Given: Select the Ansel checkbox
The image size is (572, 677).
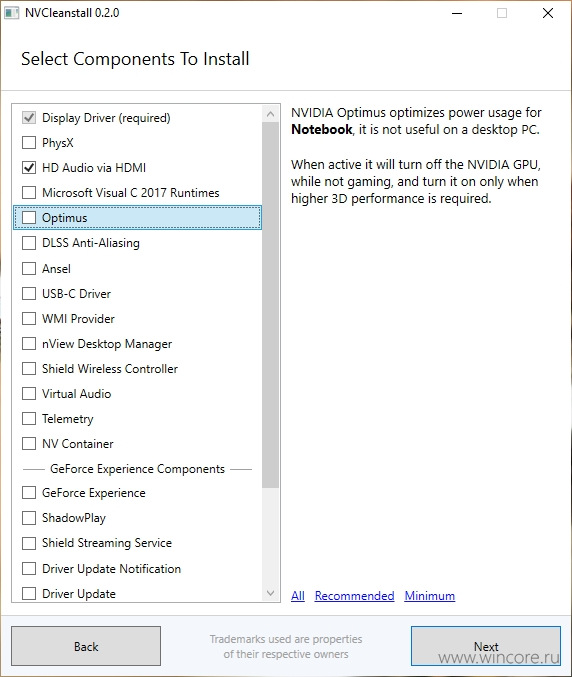Looking at the screenshot, I should pyautogui.click(x=29, y=269).
